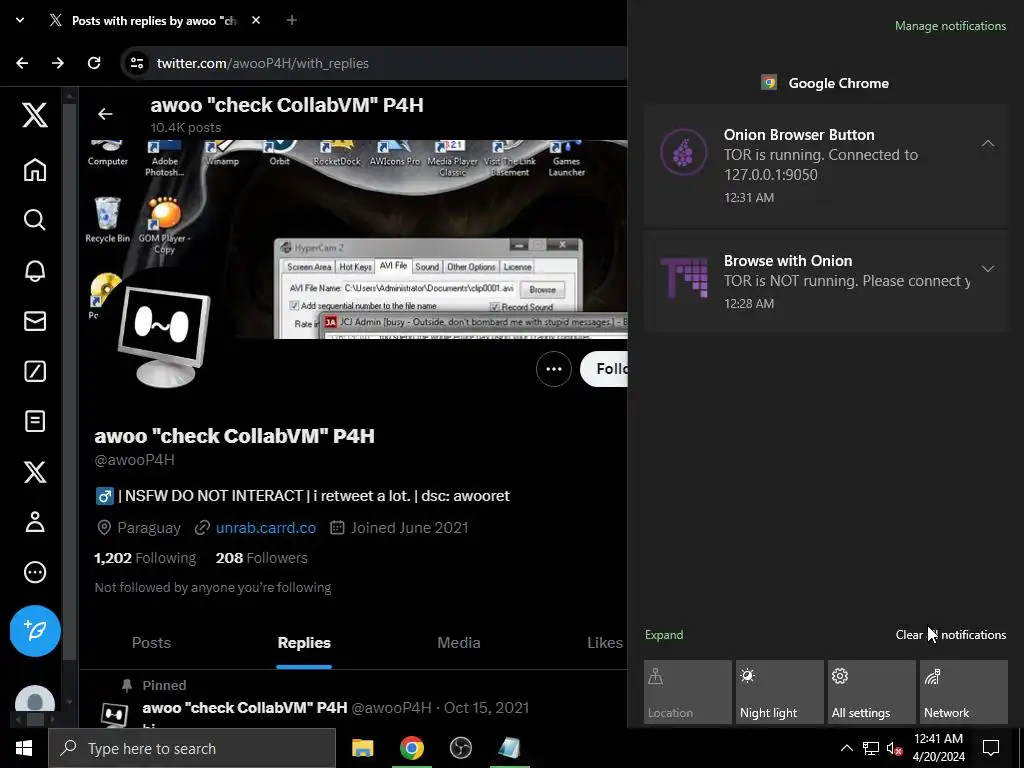Open Premium X icon in sidebar
This screenshot has height=768, width=1024.
pos(35,472)
